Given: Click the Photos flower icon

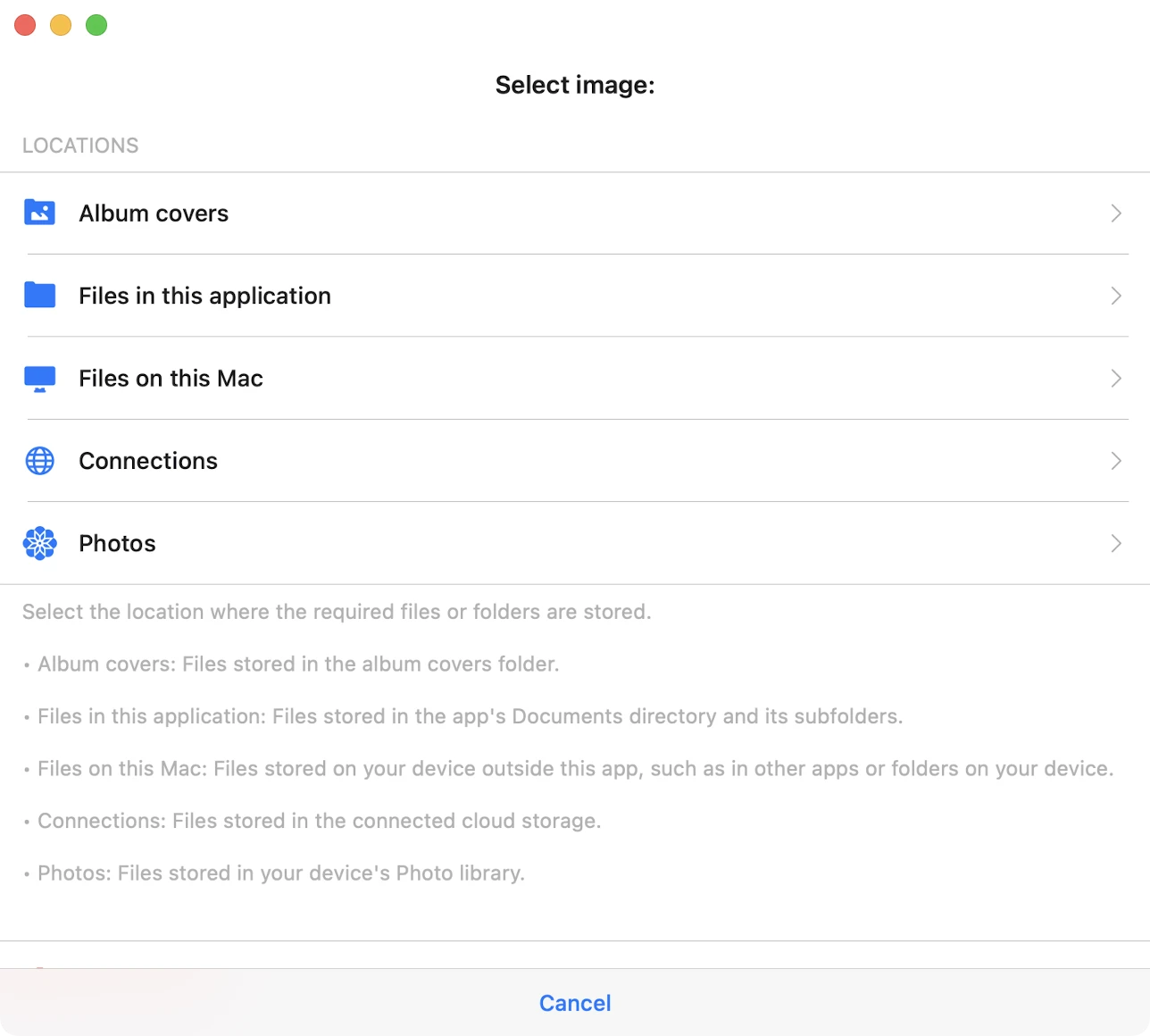Looking at the screenshot, I should (39, 543).
